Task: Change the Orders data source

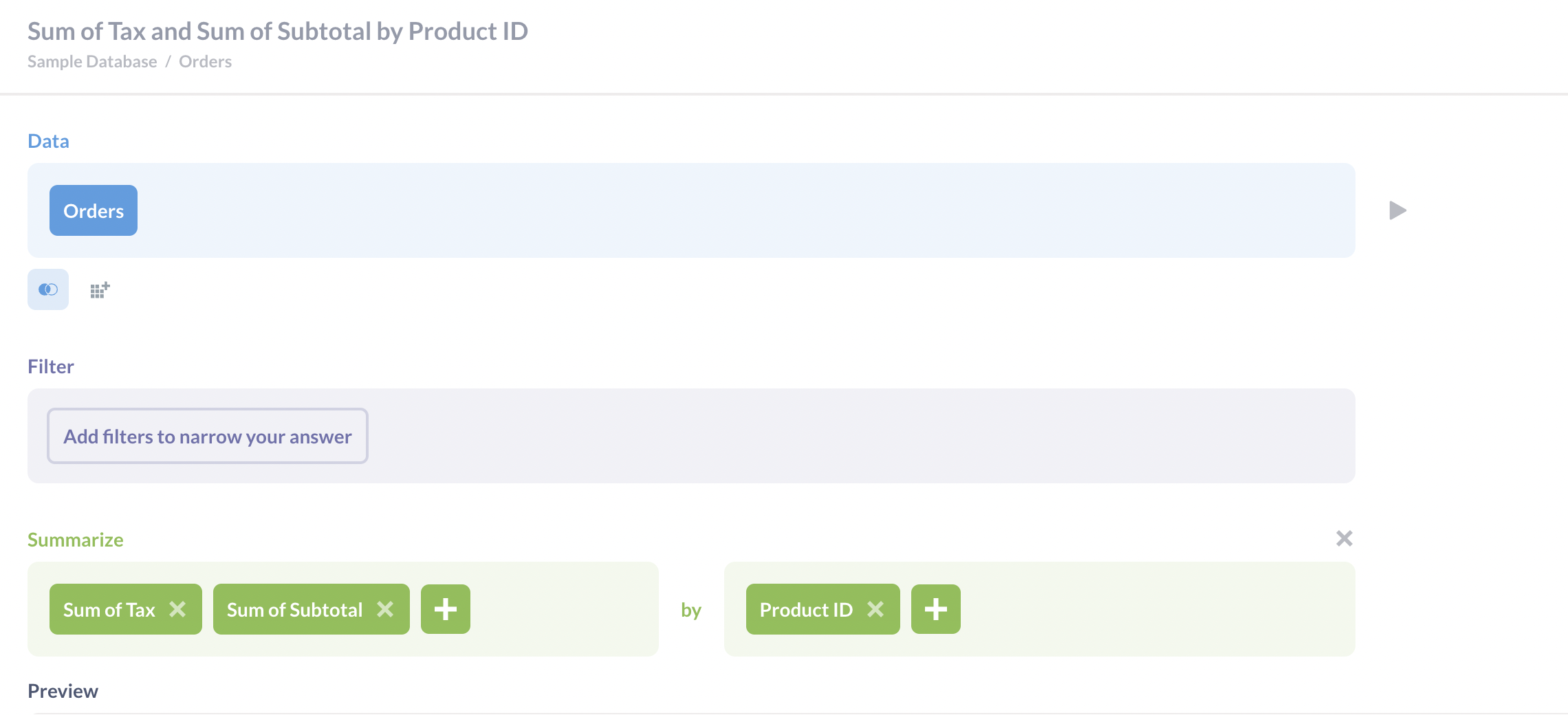Action: 93,210
